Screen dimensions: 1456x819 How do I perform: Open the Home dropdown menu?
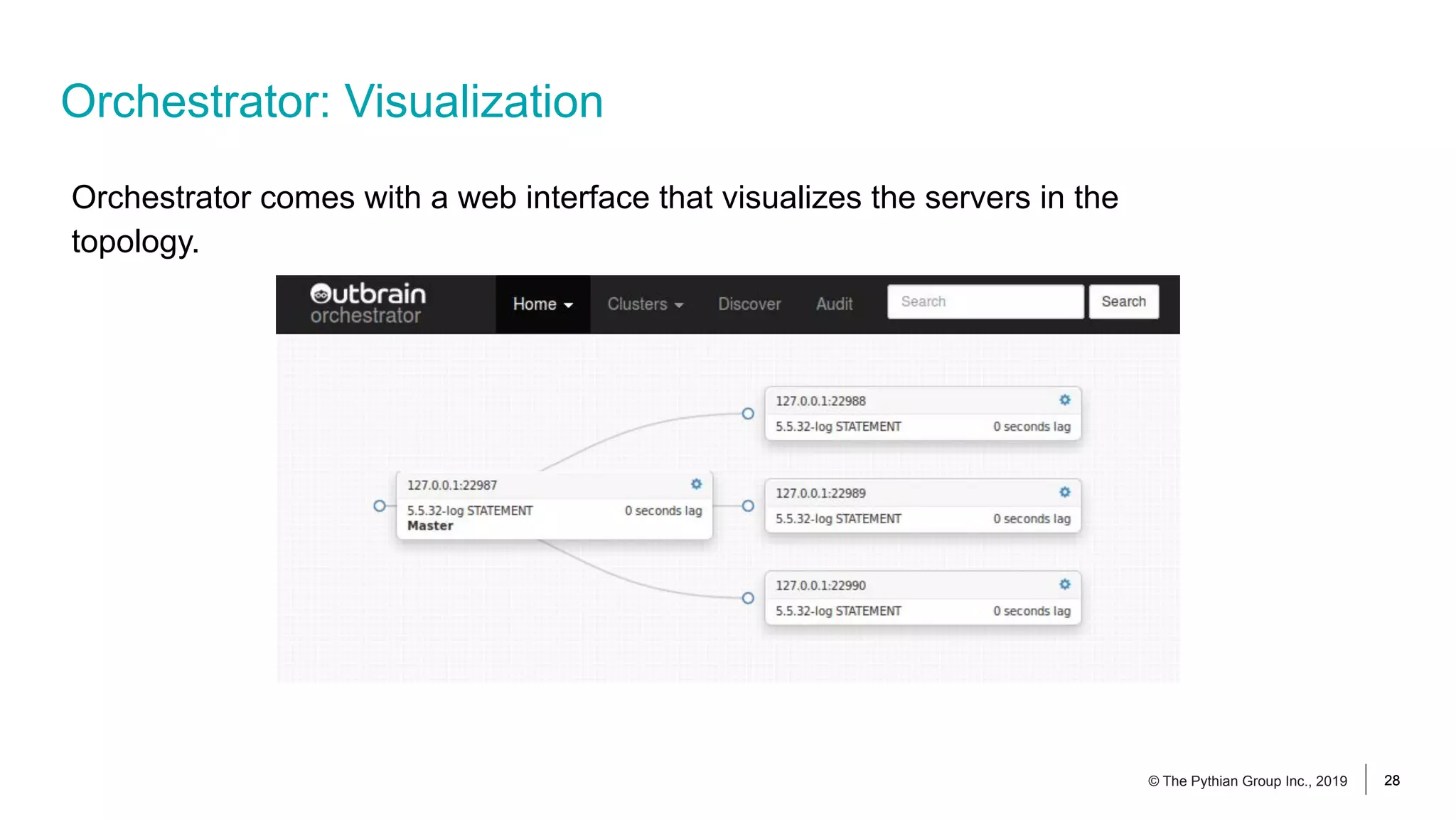pos(543,304)
